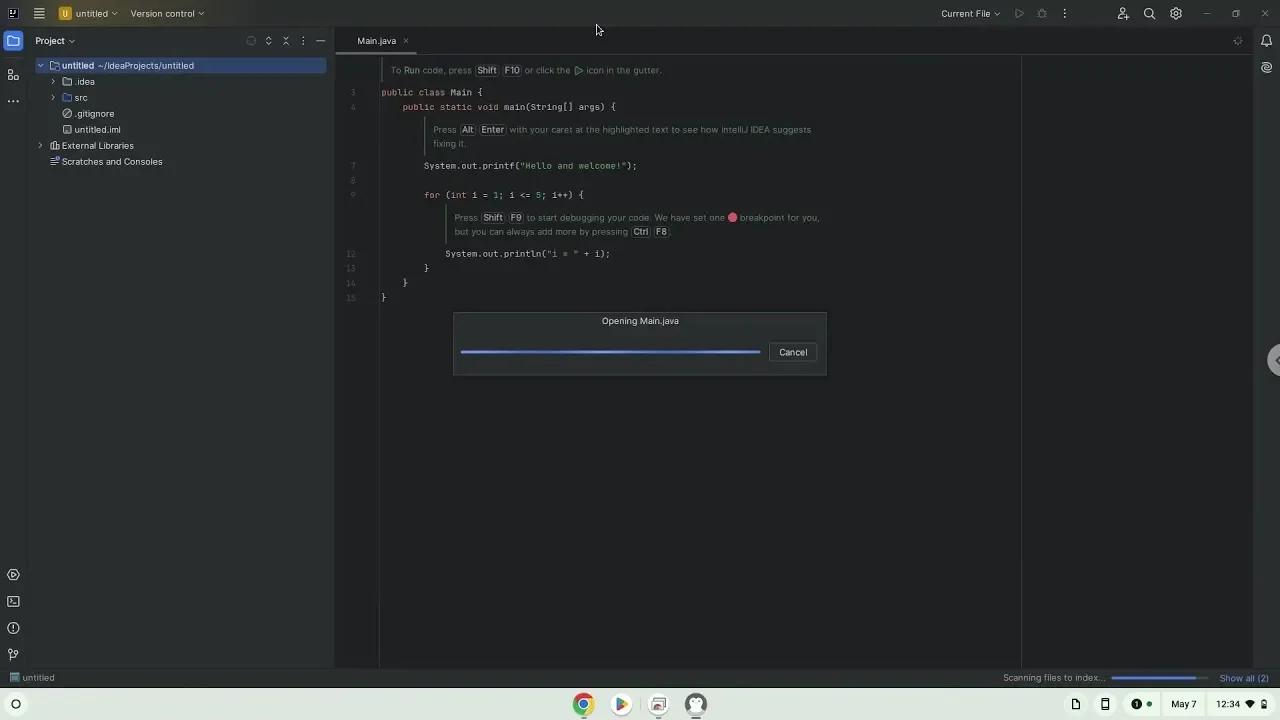Open Search Everywhere with the magnifier icon
This screenshot has width=1280, height=720.
(x=1149, y=13)
